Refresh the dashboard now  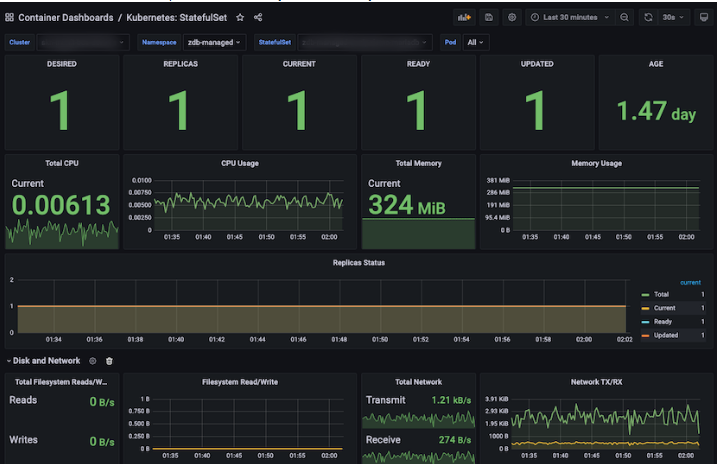(648, 17)
